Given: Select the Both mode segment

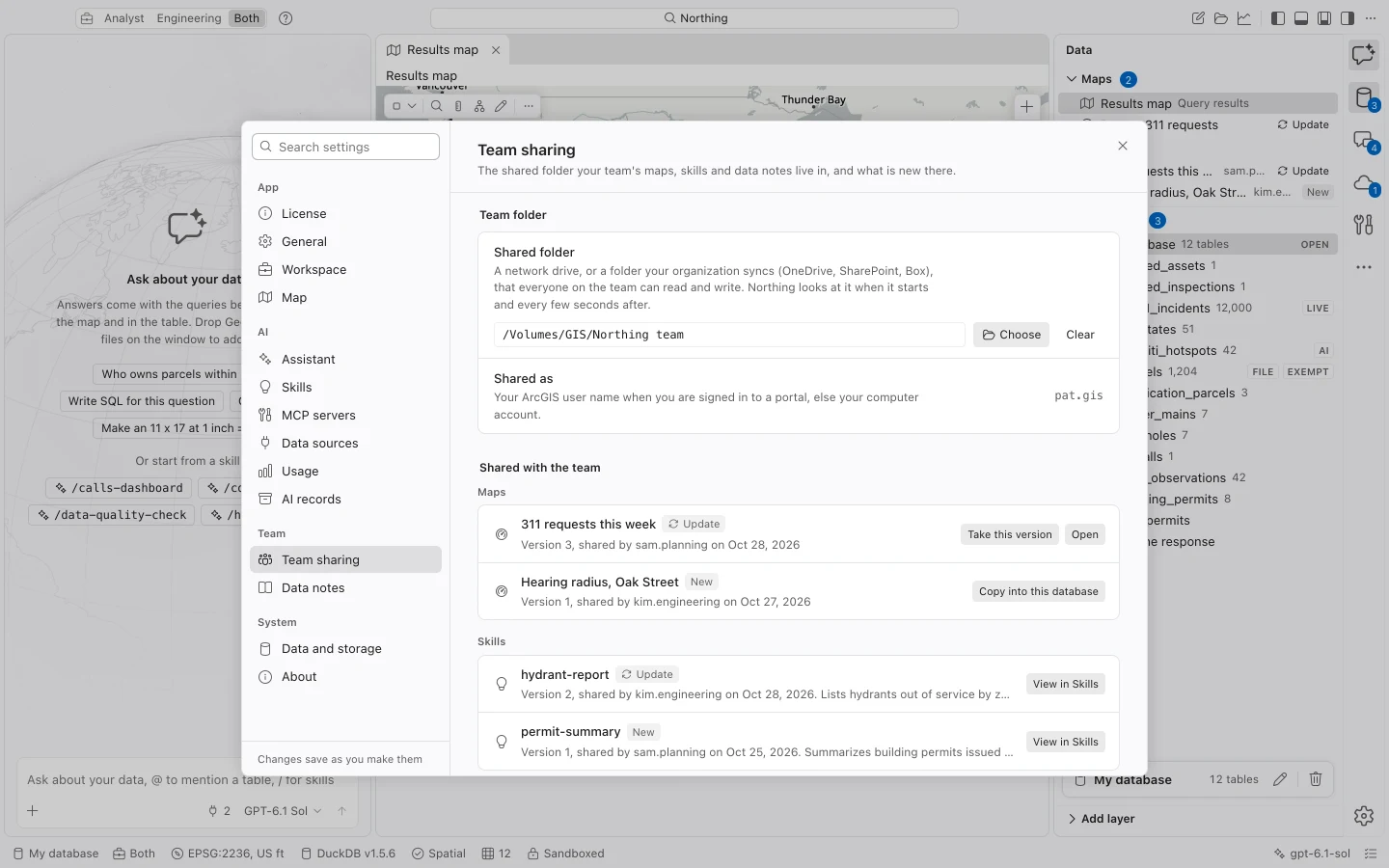Looking at the screenshot, I should (x=247, y=18).
